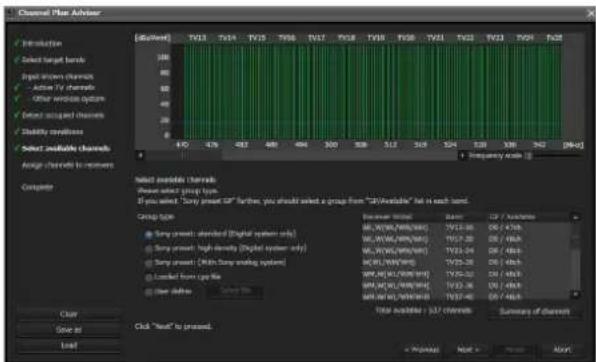This screenshot has width=596, height=362.
Task: Click the TV17 label above the spectrum
Action: pyautogui.click(x=316, y=38)
